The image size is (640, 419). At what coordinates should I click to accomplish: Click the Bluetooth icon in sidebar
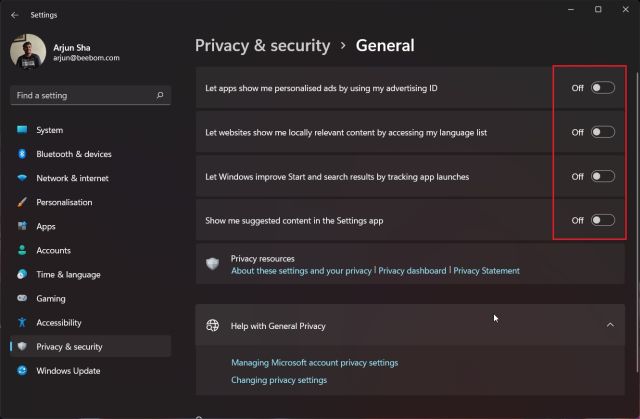pyautogui.click(x=22, y=154)
